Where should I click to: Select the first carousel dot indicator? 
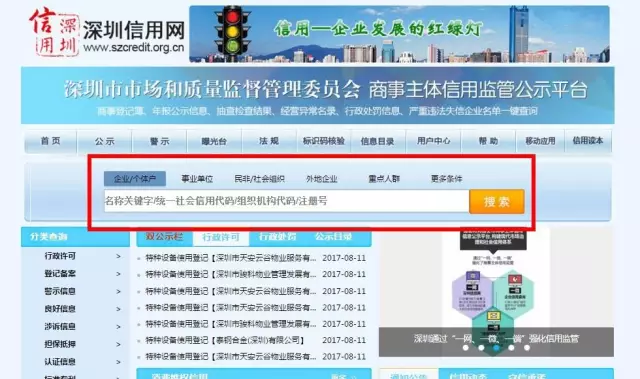pyautogui.click(x=466, y=348)
